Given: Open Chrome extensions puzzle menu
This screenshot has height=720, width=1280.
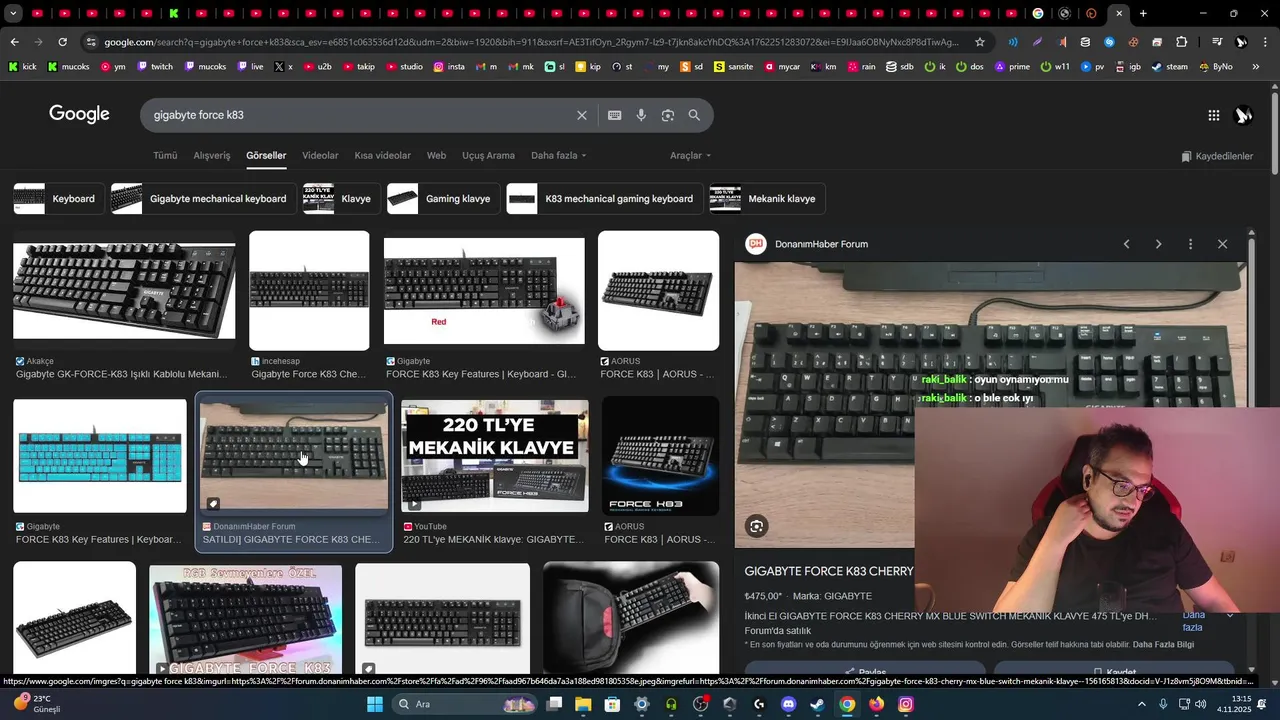Looking at the screenshot, I should click(x=1182, y=42).
